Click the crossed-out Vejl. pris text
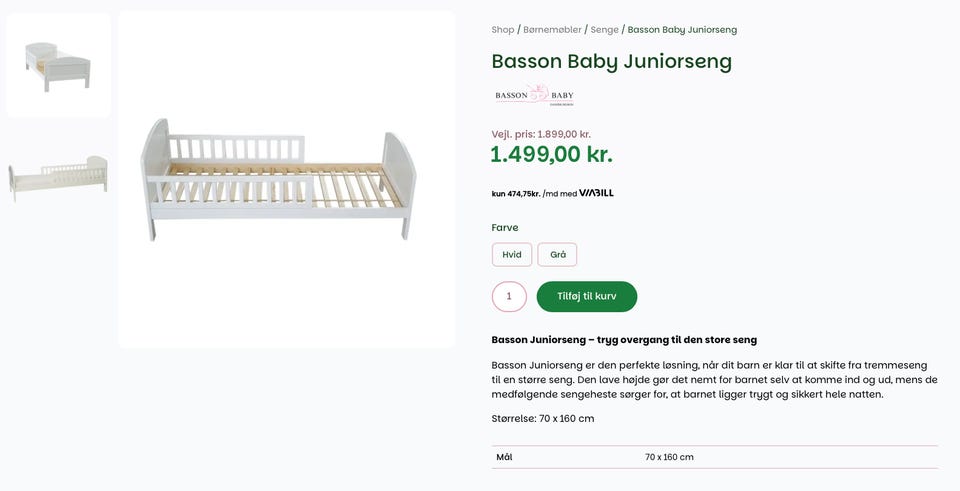The height and width of the screenshot is (491, 960). coord(541,134)
